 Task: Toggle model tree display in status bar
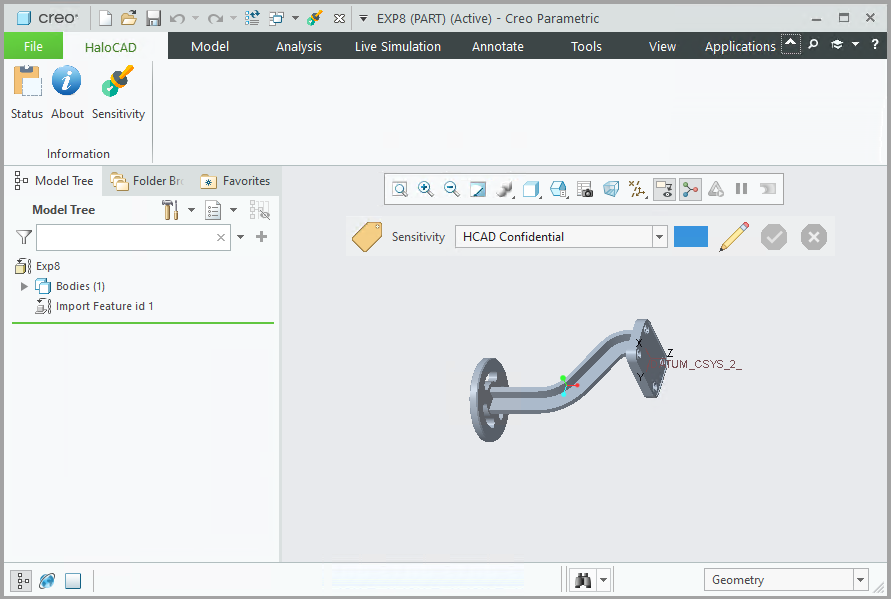[x=21, y=581]
